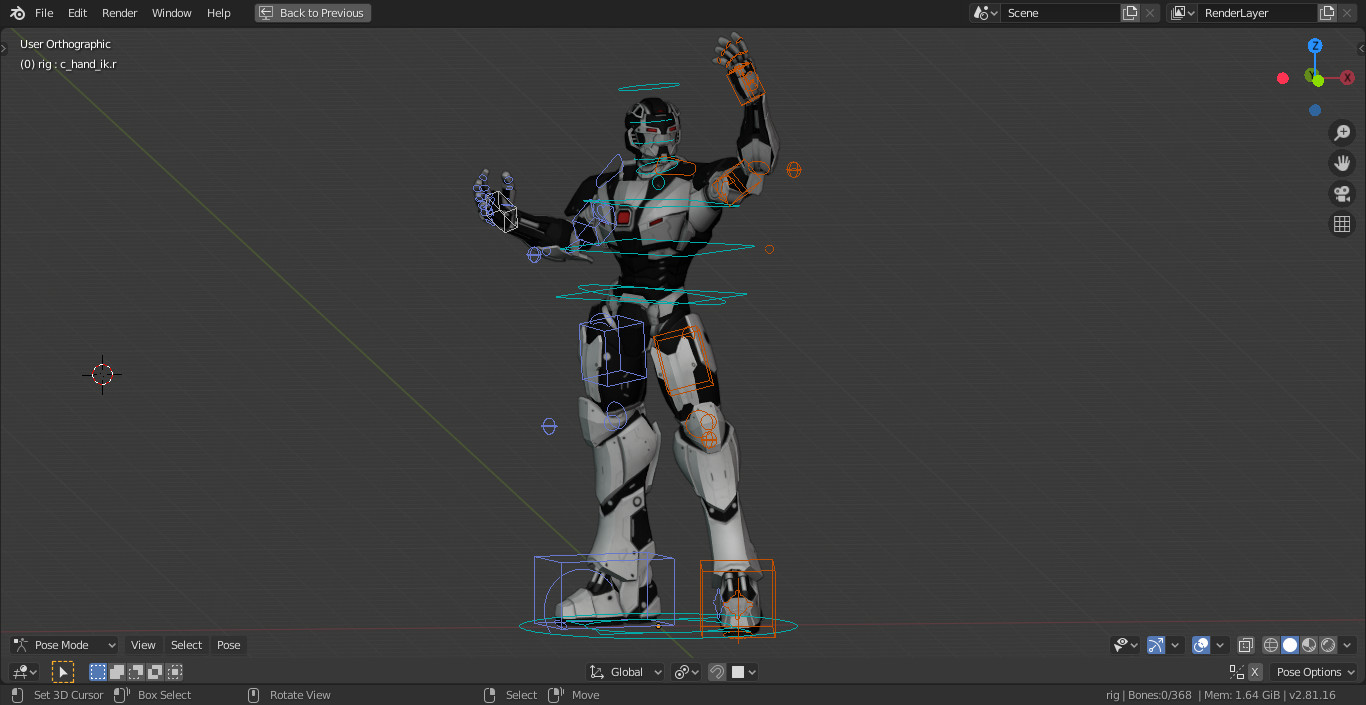
Task: Toggle X-Ray viewport display
Action: tap(1245, 645)
